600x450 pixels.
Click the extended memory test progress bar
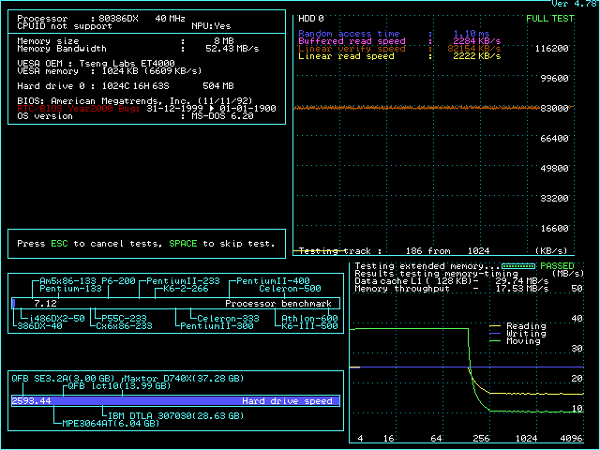pos(518,266)
